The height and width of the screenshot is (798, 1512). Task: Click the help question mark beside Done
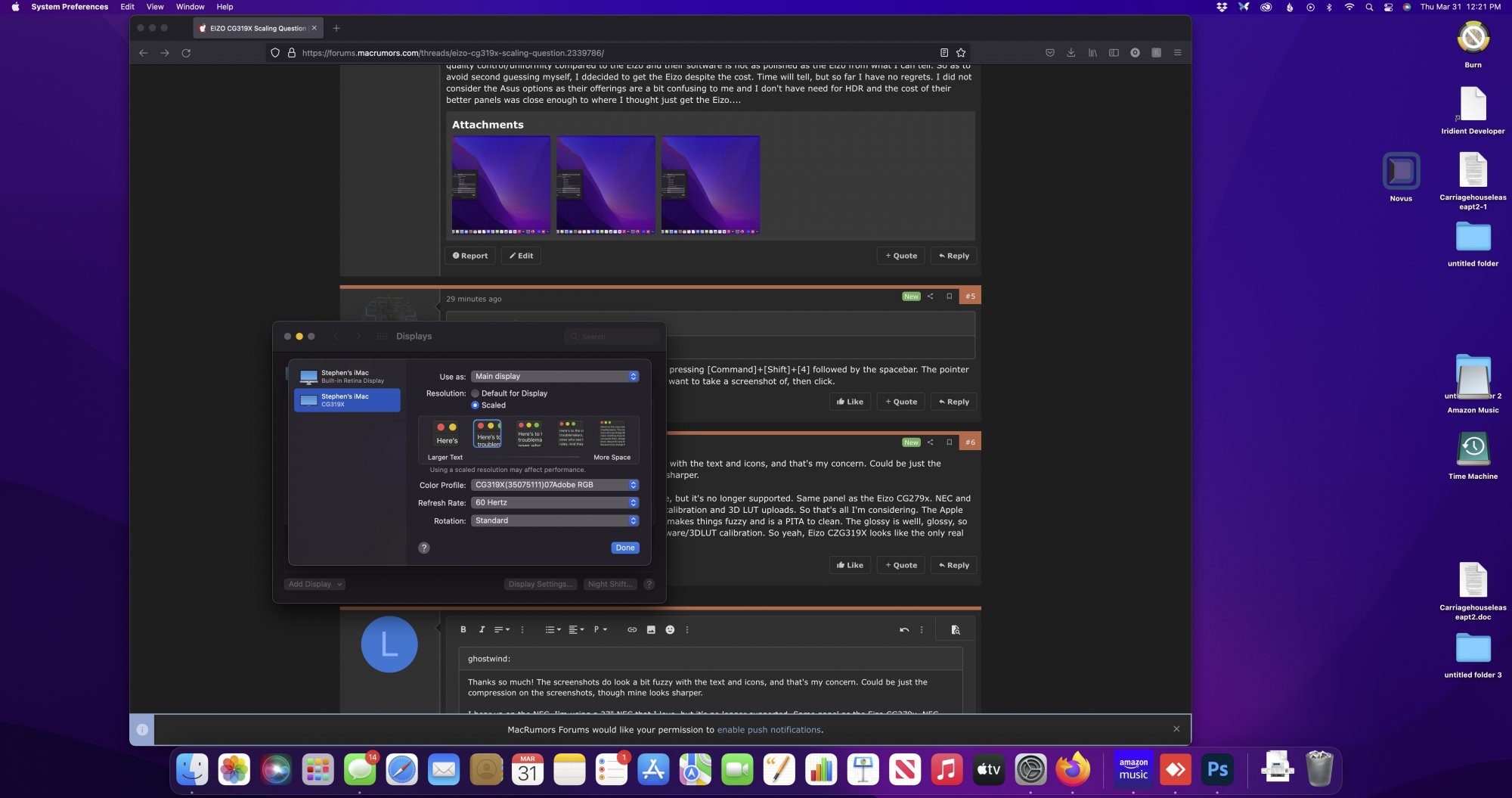424,548
